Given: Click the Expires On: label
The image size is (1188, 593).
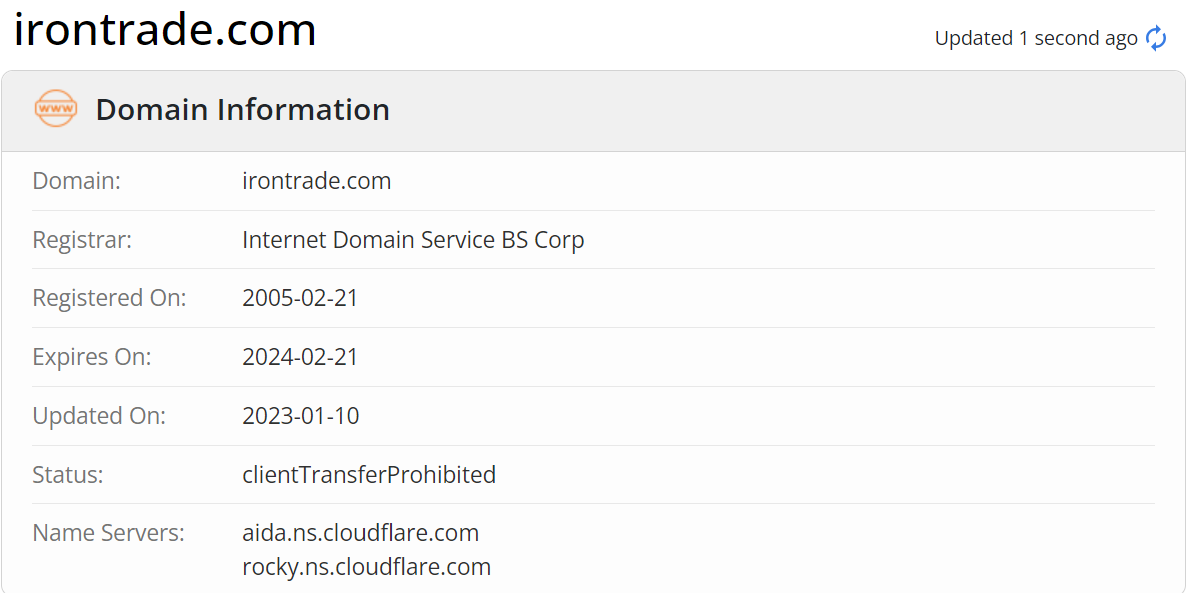Looking at the screenshot, I should coord(92,357).
